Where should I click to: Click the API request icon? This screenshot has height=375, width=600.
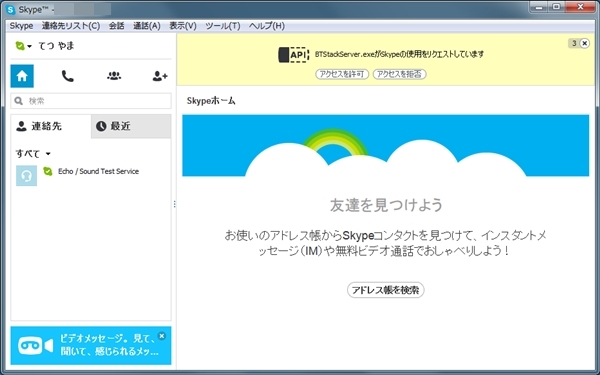(293, 55)
